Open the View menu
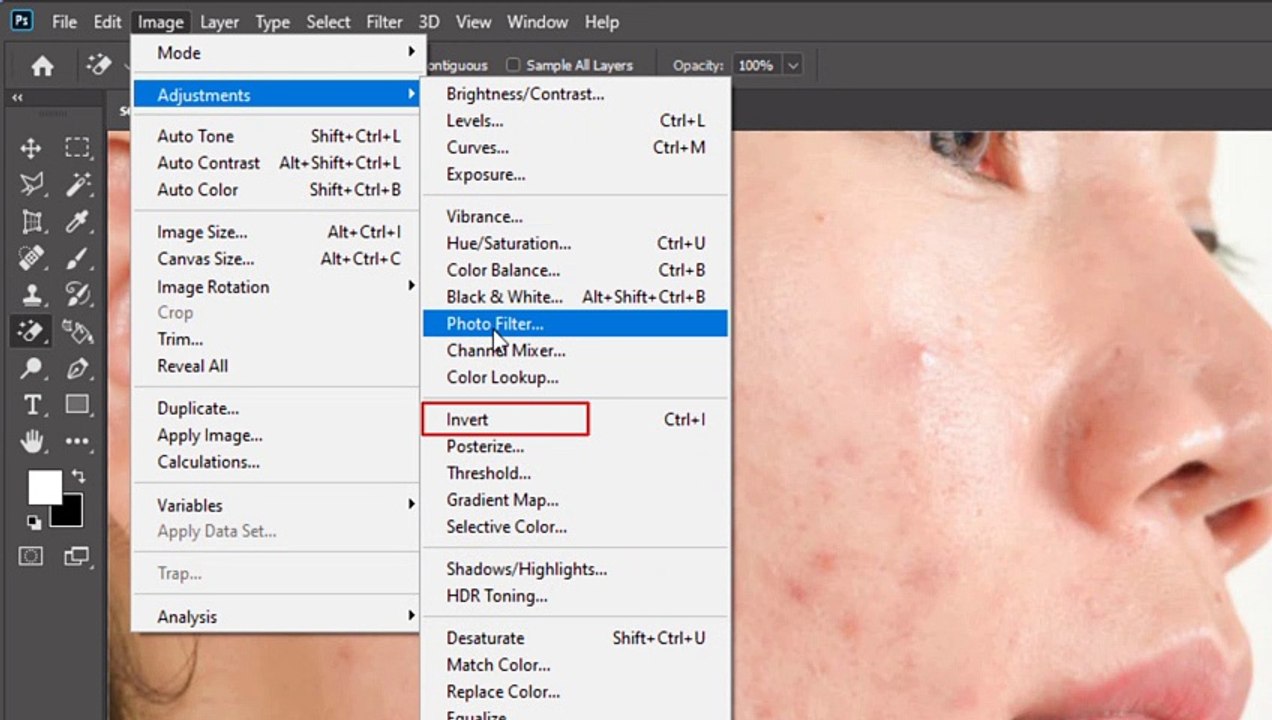The height and width of the screenshot is (720, 1272). tap(473, 22)
